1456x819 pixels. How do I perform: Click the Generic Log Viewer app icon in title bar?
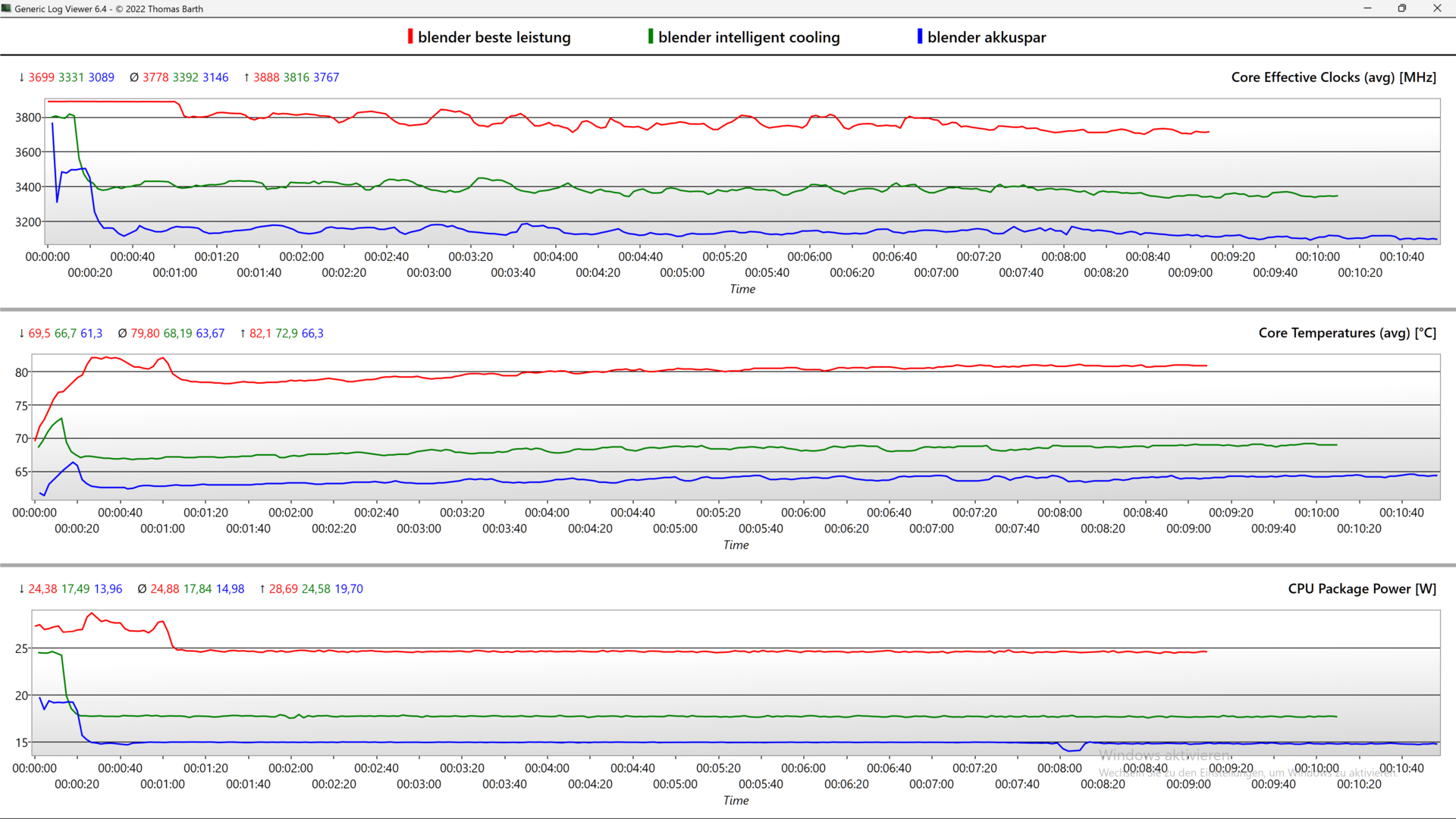tap(7, 8)
